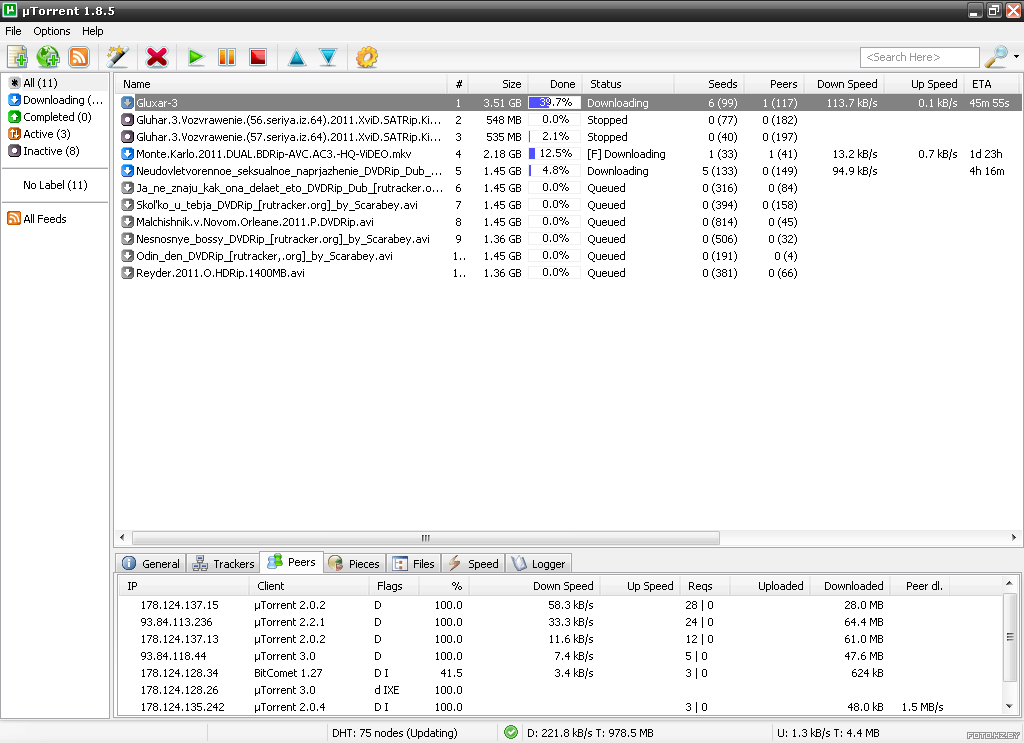Screen dimensions: 1024x743
Task: Sort torrents by ETA column header
Action: tap(991, 84)
